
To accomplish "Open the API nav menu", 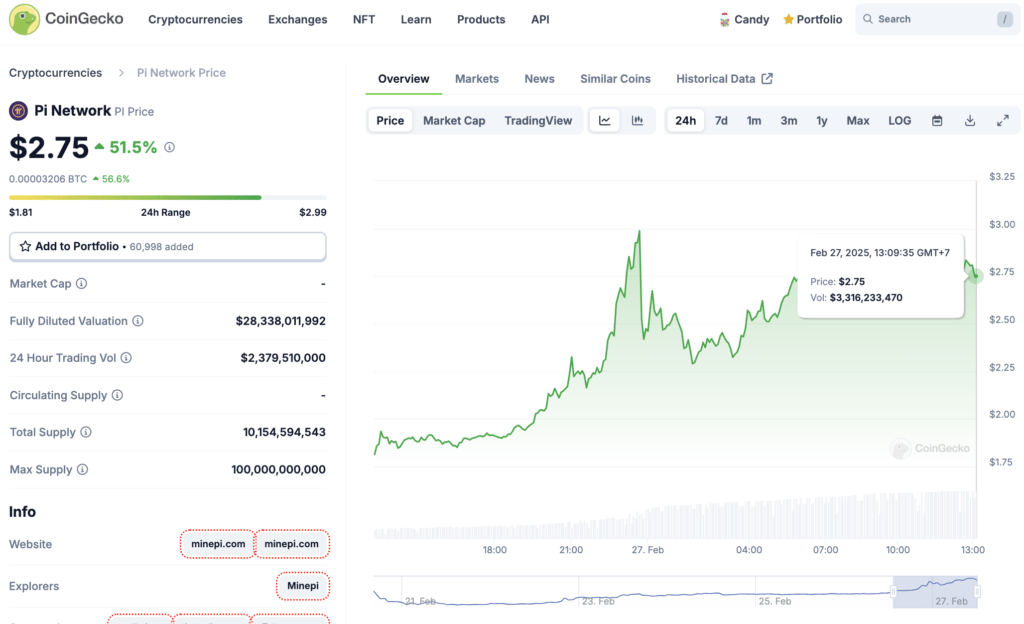I will pyautogui.click(x=540, y=20).
